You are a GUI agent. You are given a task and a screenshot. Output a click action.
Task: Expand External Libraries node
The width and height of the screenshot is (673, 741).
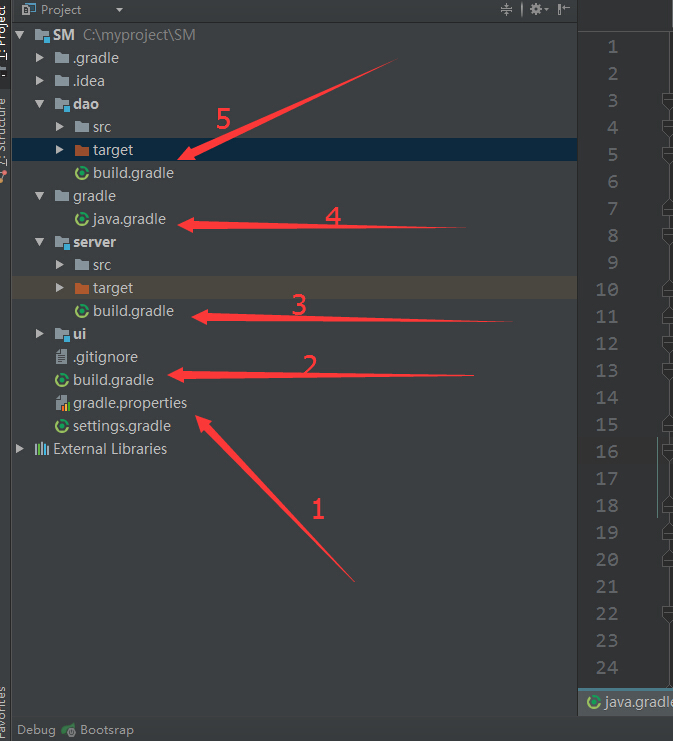click(20, 448)
